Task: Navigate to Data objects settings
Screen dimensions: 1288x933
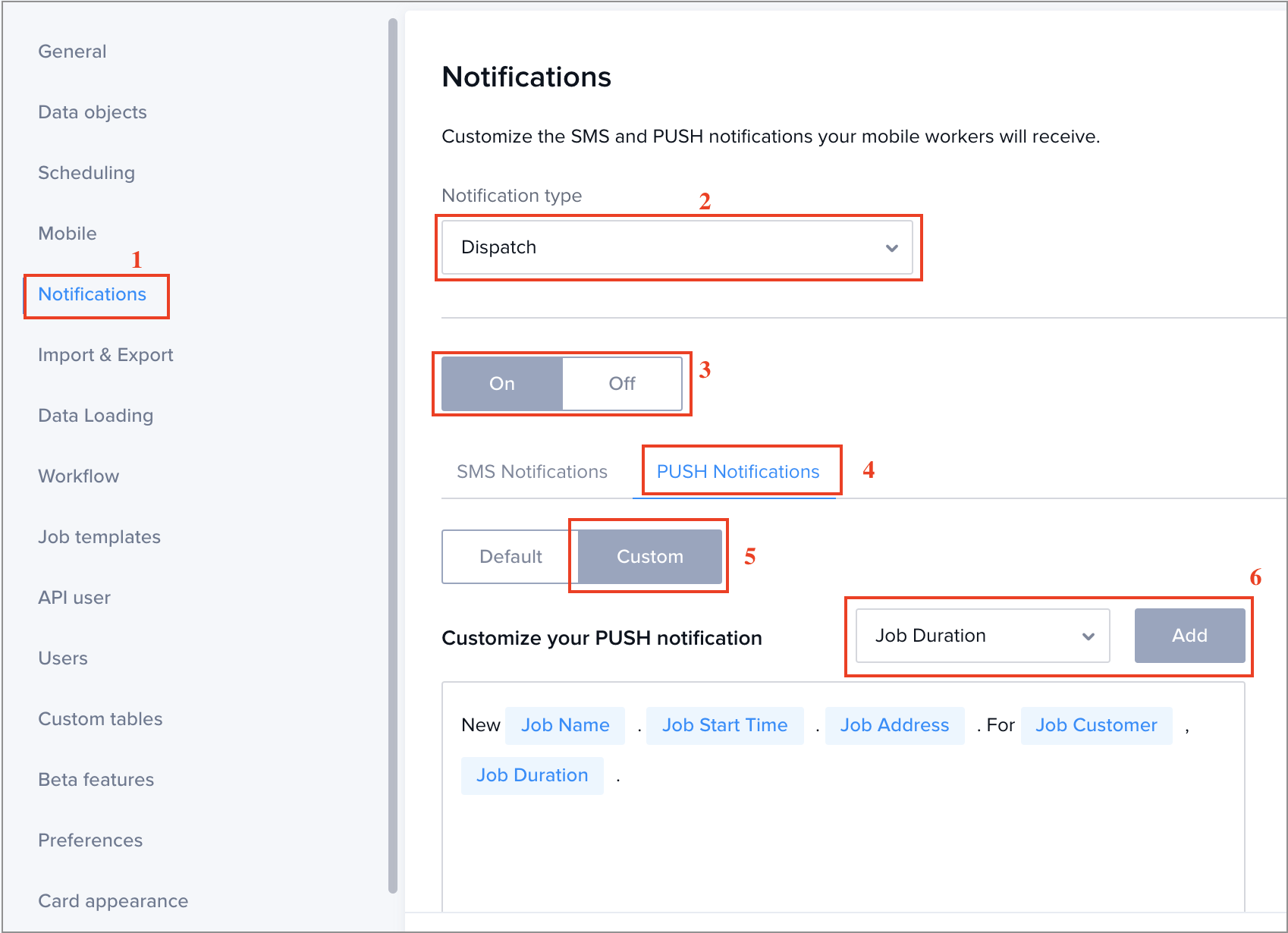Action: (x=92, y=112)
